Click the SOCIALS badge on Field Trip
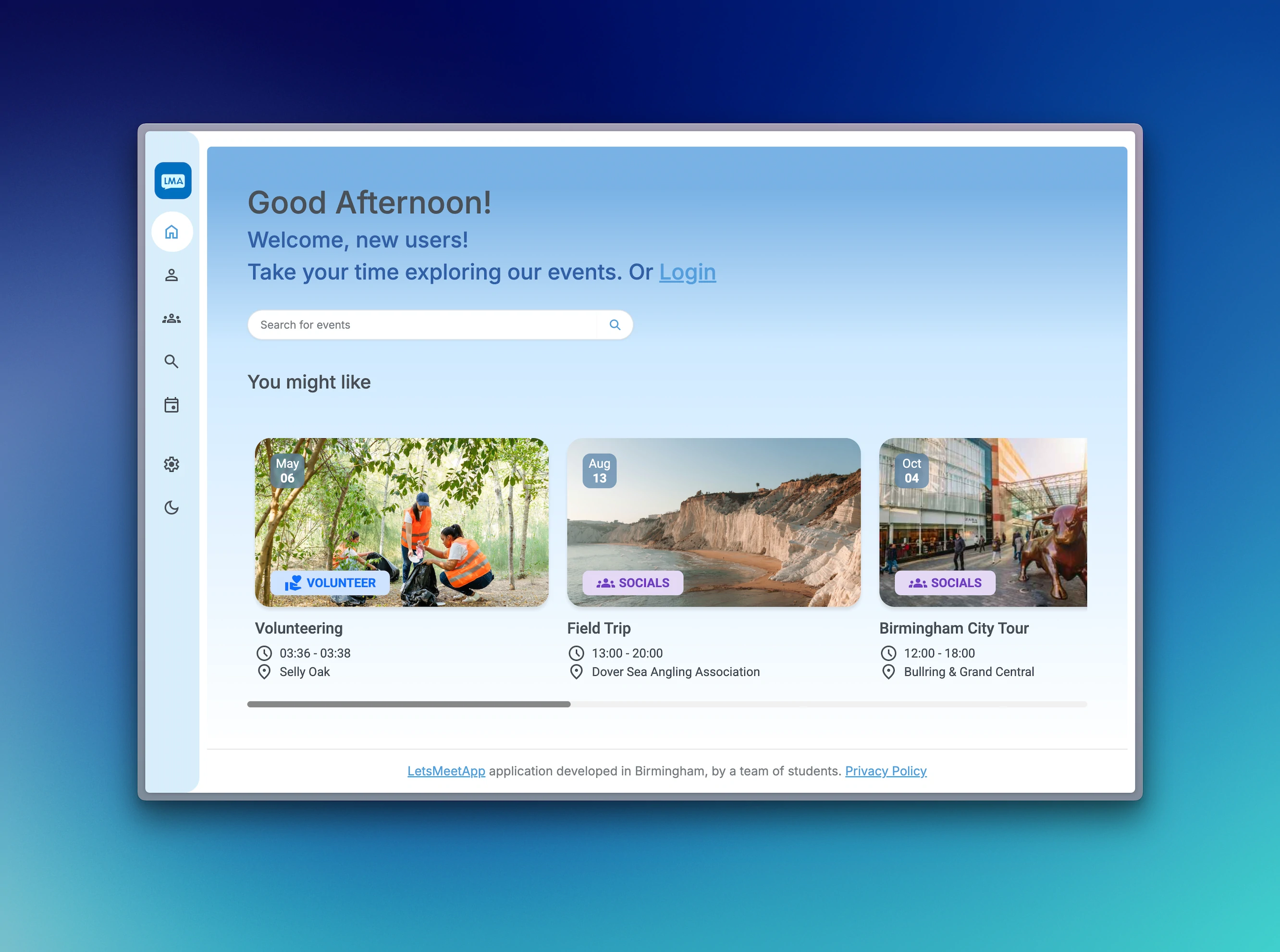Viewport: 1280px width, 952px height. 632,583
